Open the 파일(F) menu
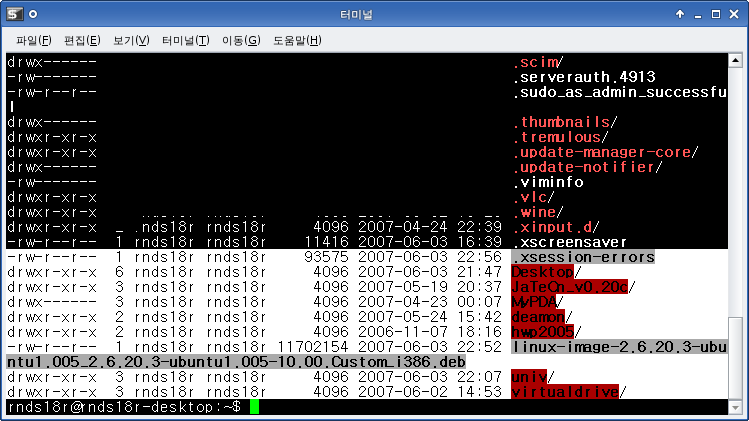Viewport: 749px width, 421px height. pos(32,40)
